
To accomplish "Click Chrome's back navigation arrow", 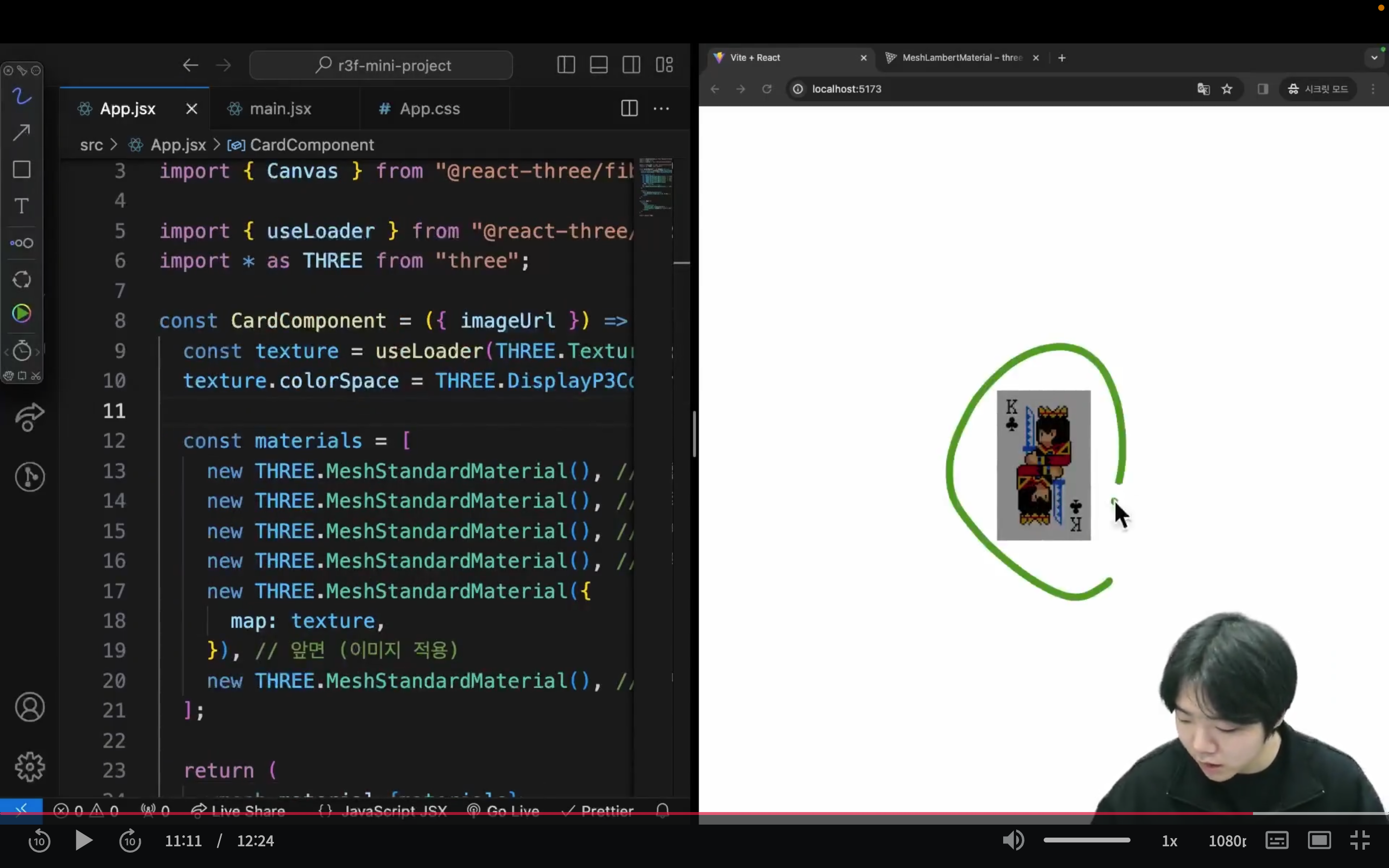I will click(715, 89).
